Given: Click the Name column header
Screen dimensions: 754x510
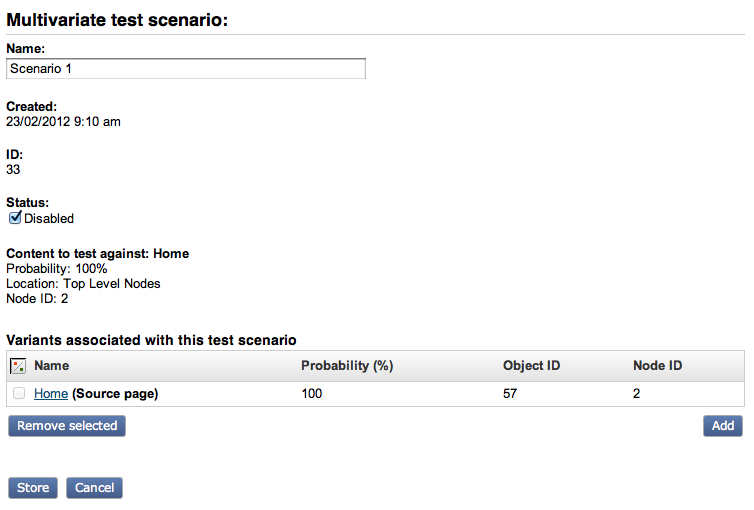Looking at the screenshot, I should 51,366.
